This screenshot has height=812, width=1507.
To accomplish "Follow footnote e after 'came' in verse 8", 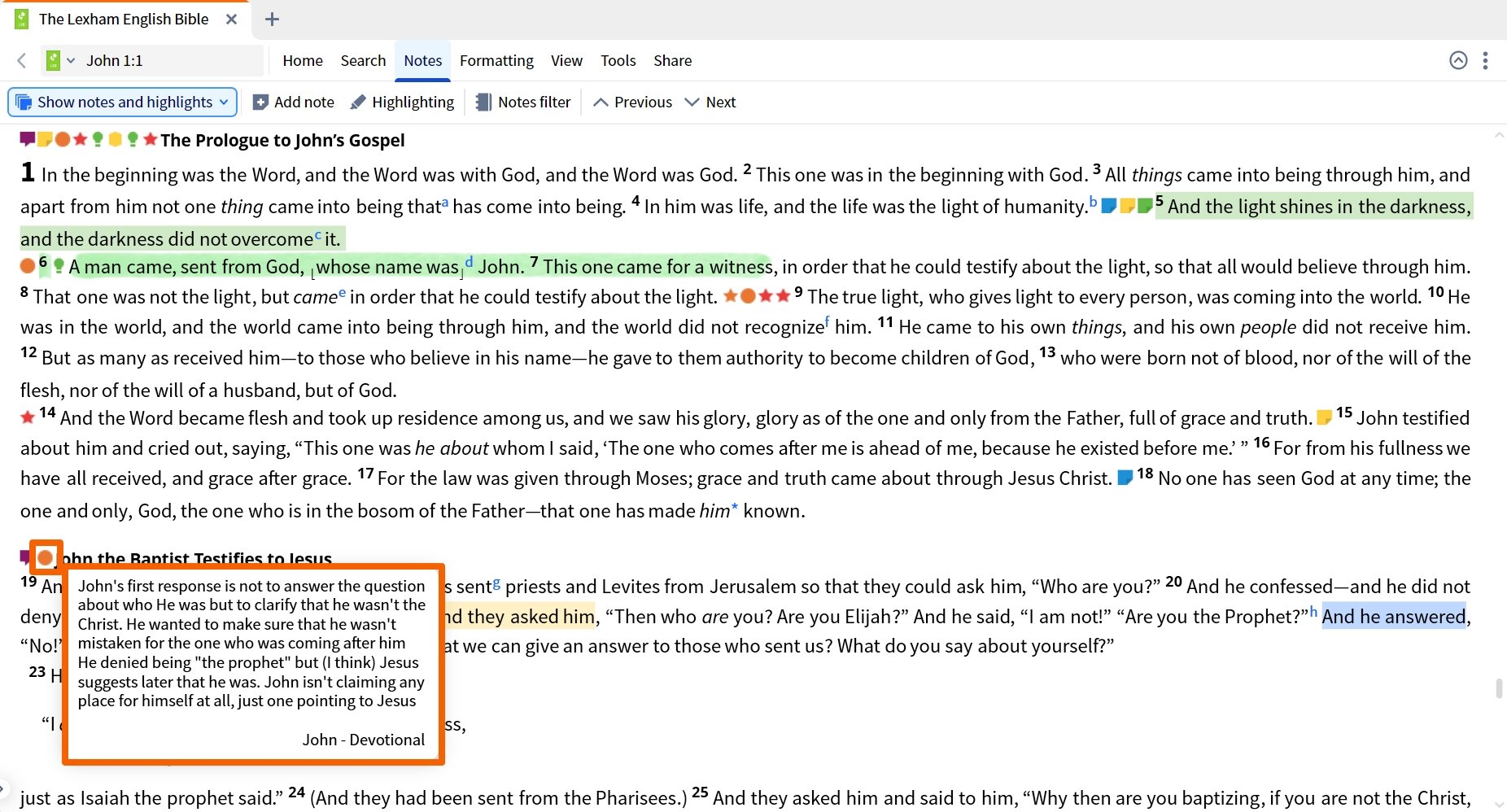I will pos(342,293).
